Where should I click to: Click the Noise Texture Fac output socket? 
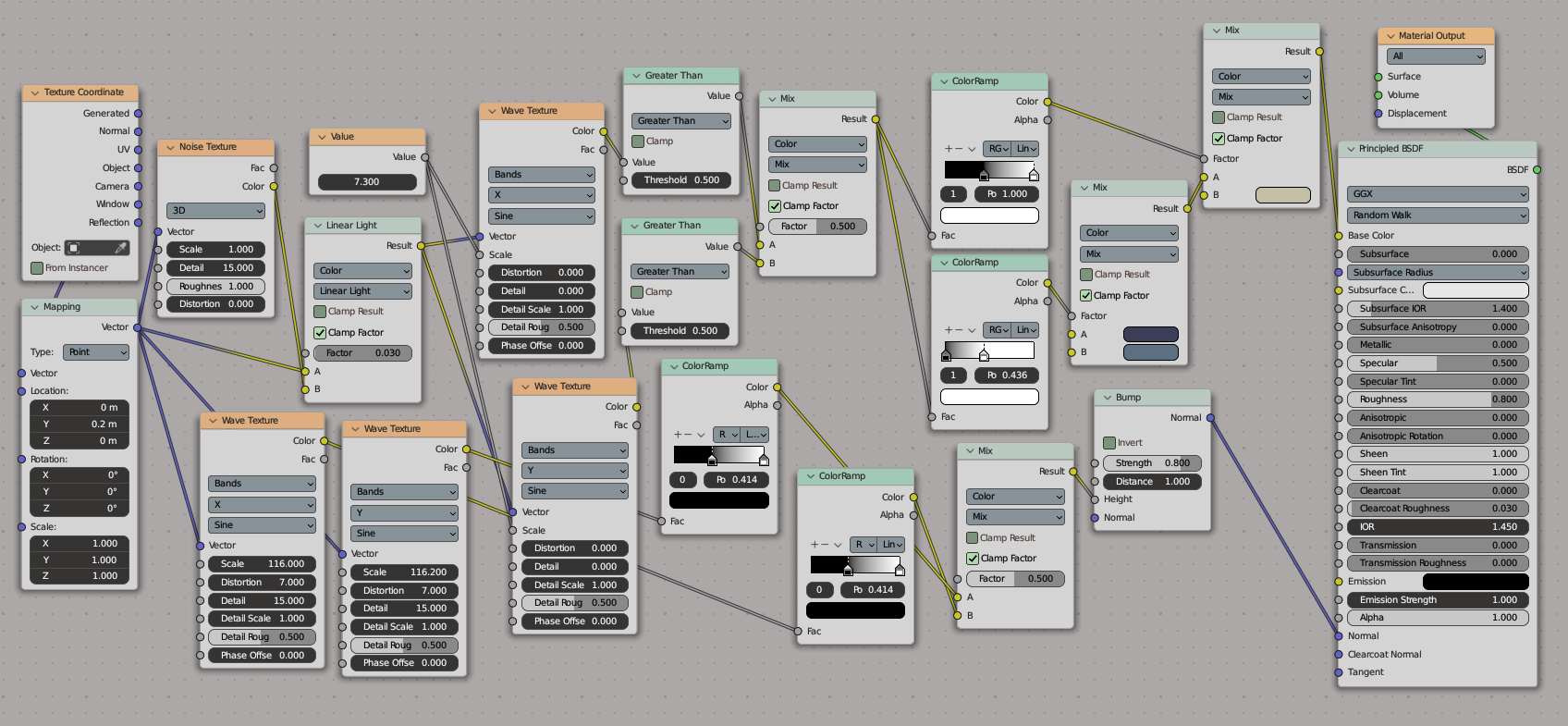tap(274, 168)
